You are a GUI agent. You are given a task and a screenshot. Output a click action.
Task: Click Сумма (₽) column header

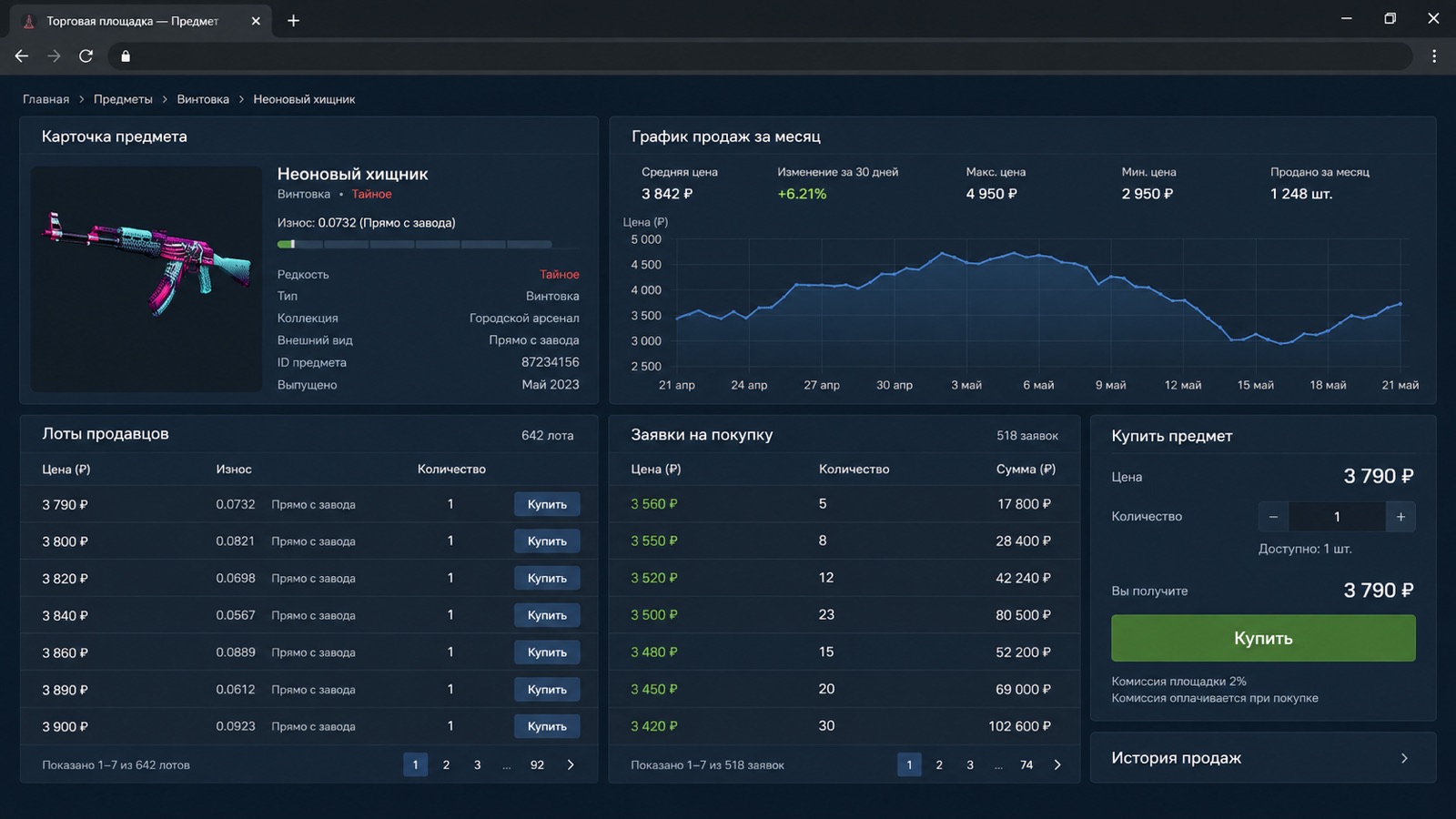pyautogui.click(x=1026, y=470)
